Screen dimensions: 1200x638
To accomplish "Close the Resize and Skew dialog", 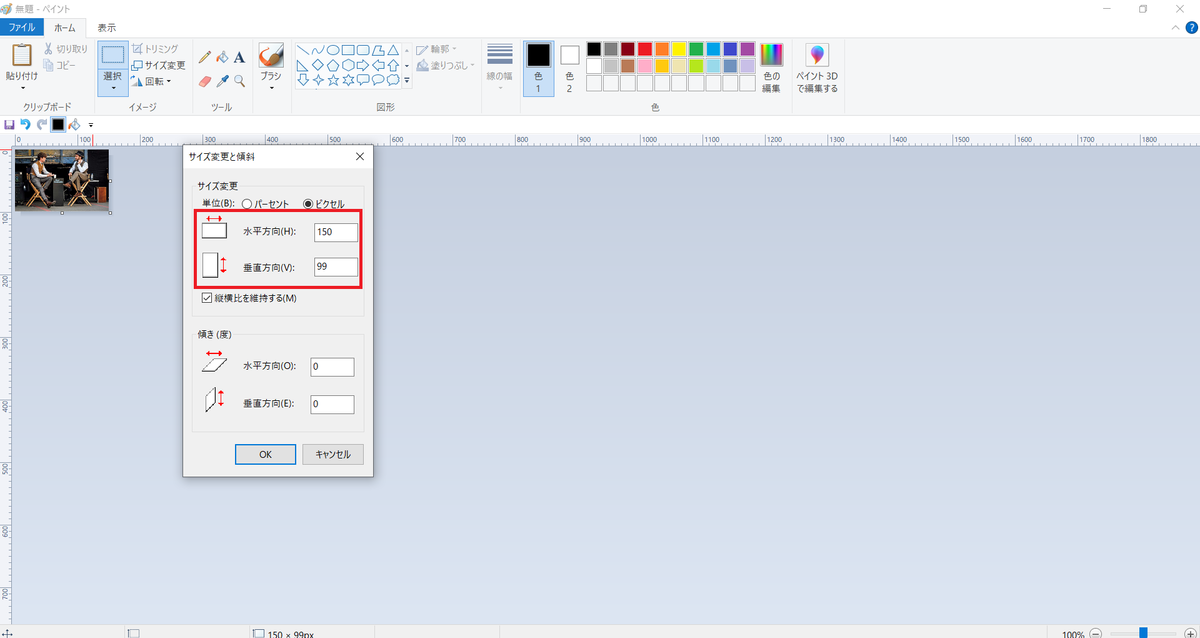I will click(x=360, y=157).
